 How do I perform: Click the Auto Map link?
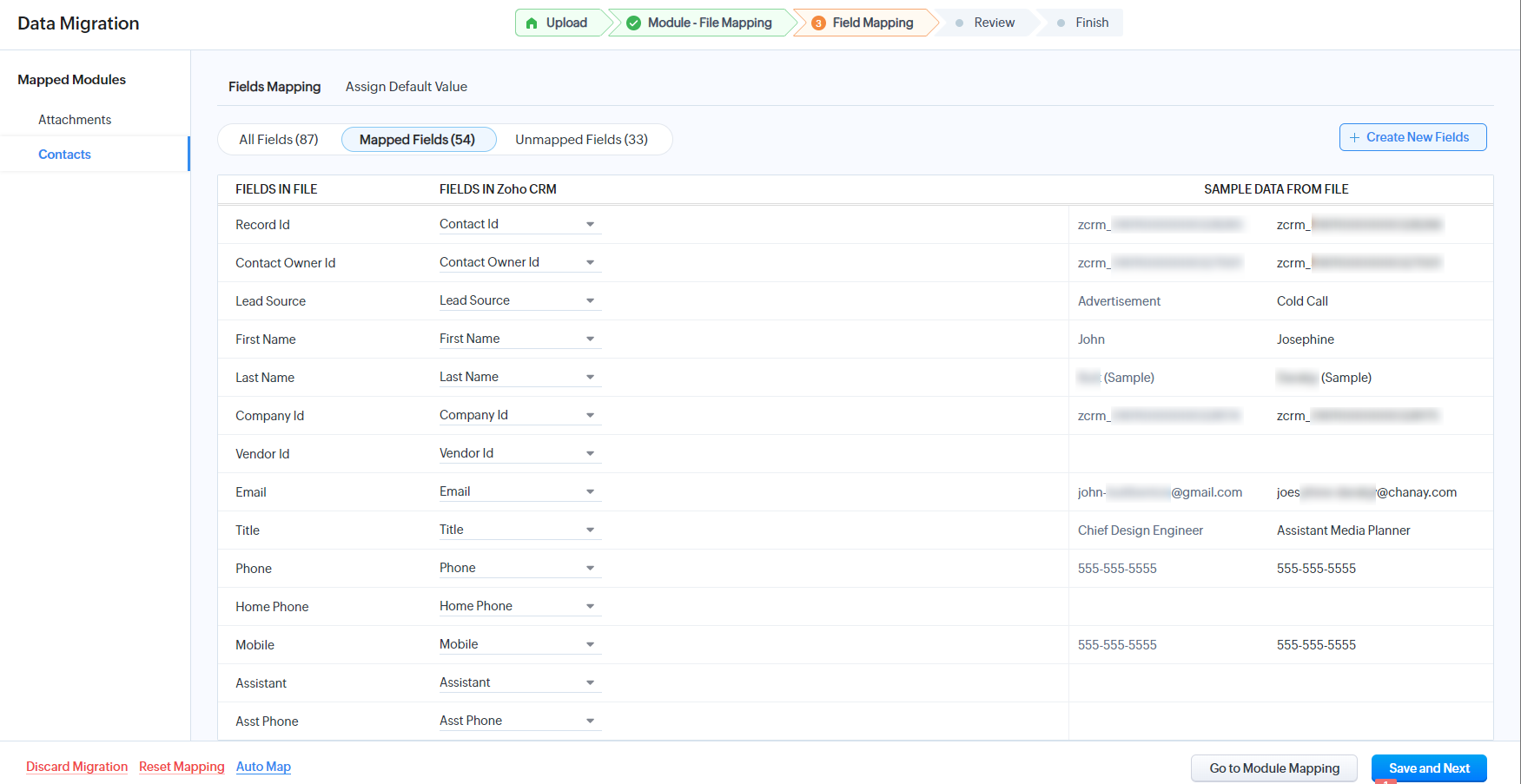pos(263,767)
